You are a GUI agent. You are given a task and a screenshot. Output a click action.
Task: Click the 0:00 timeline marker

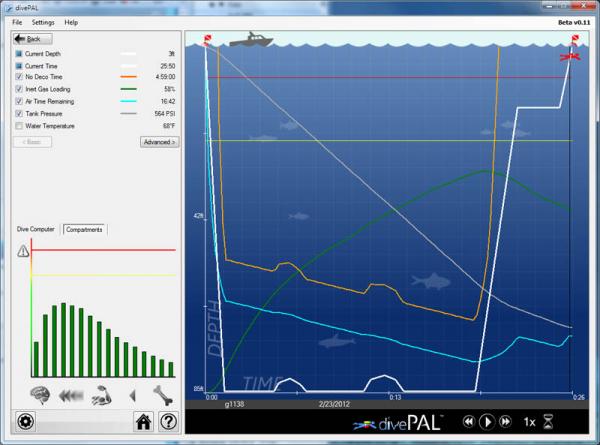point(212,398)
